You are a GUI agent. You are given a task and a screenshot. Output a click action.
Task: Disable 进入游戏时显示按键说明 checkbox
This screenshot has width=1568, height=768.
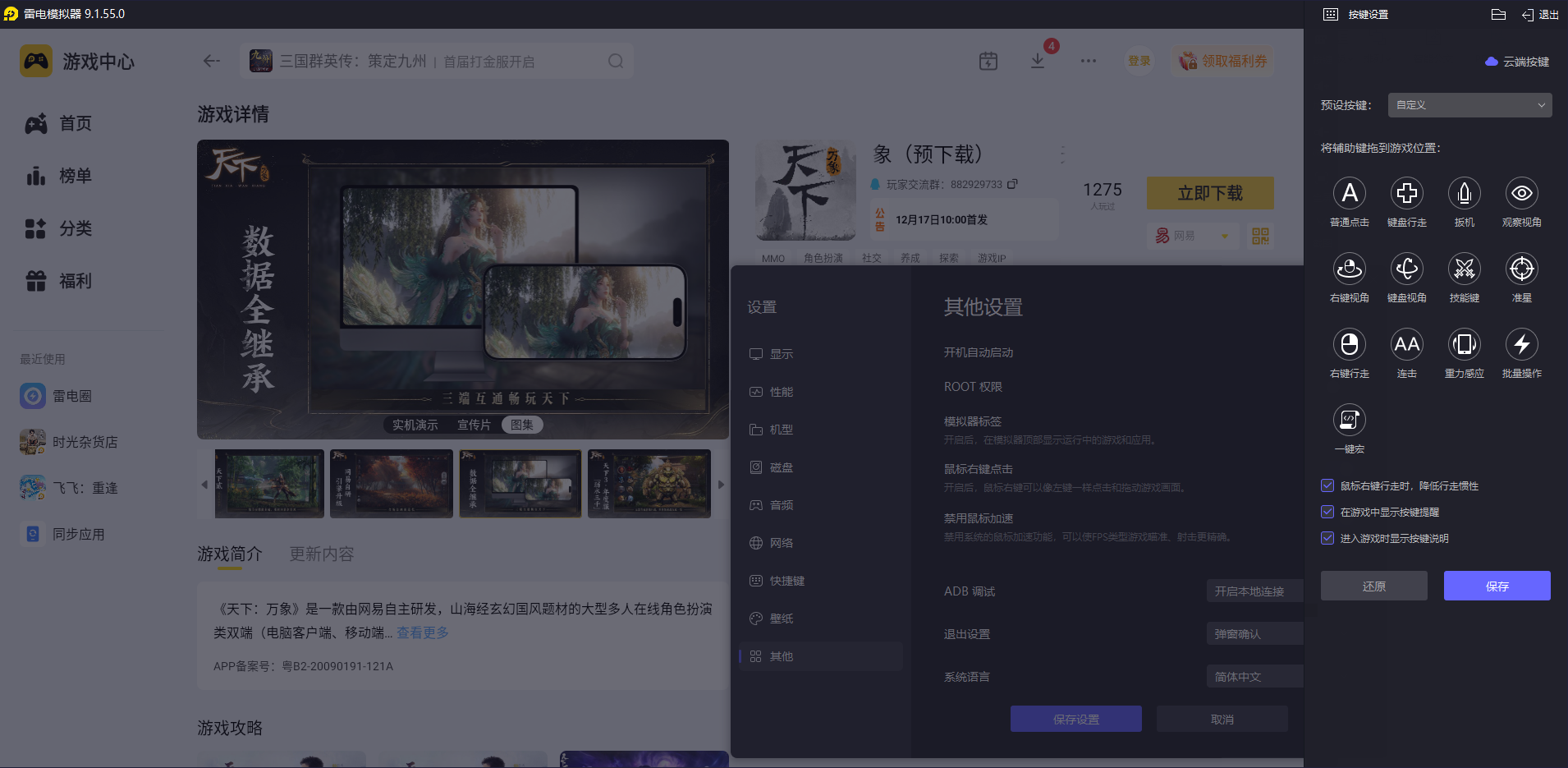[1327, 538]
